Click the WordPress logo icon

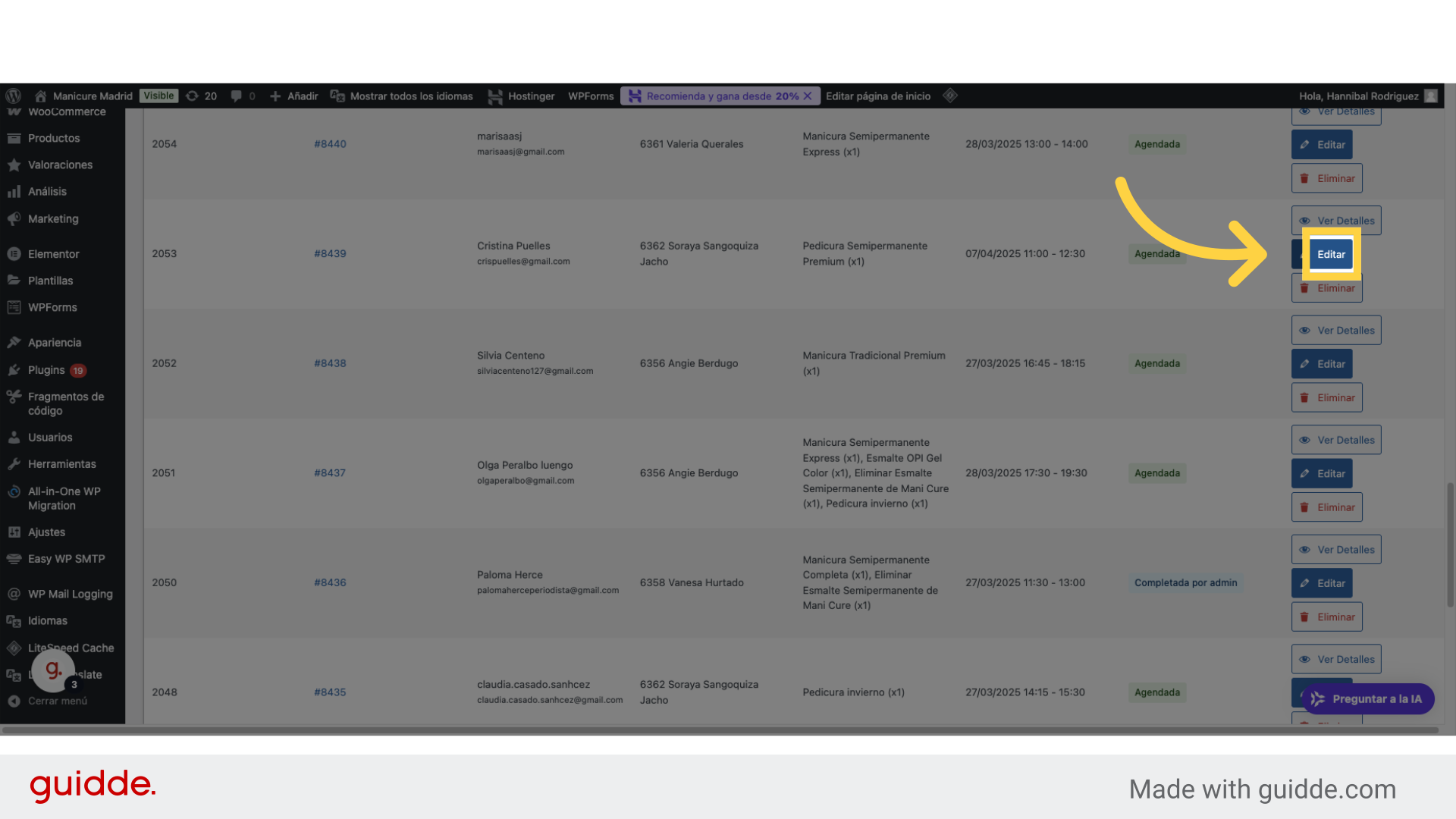13,96
